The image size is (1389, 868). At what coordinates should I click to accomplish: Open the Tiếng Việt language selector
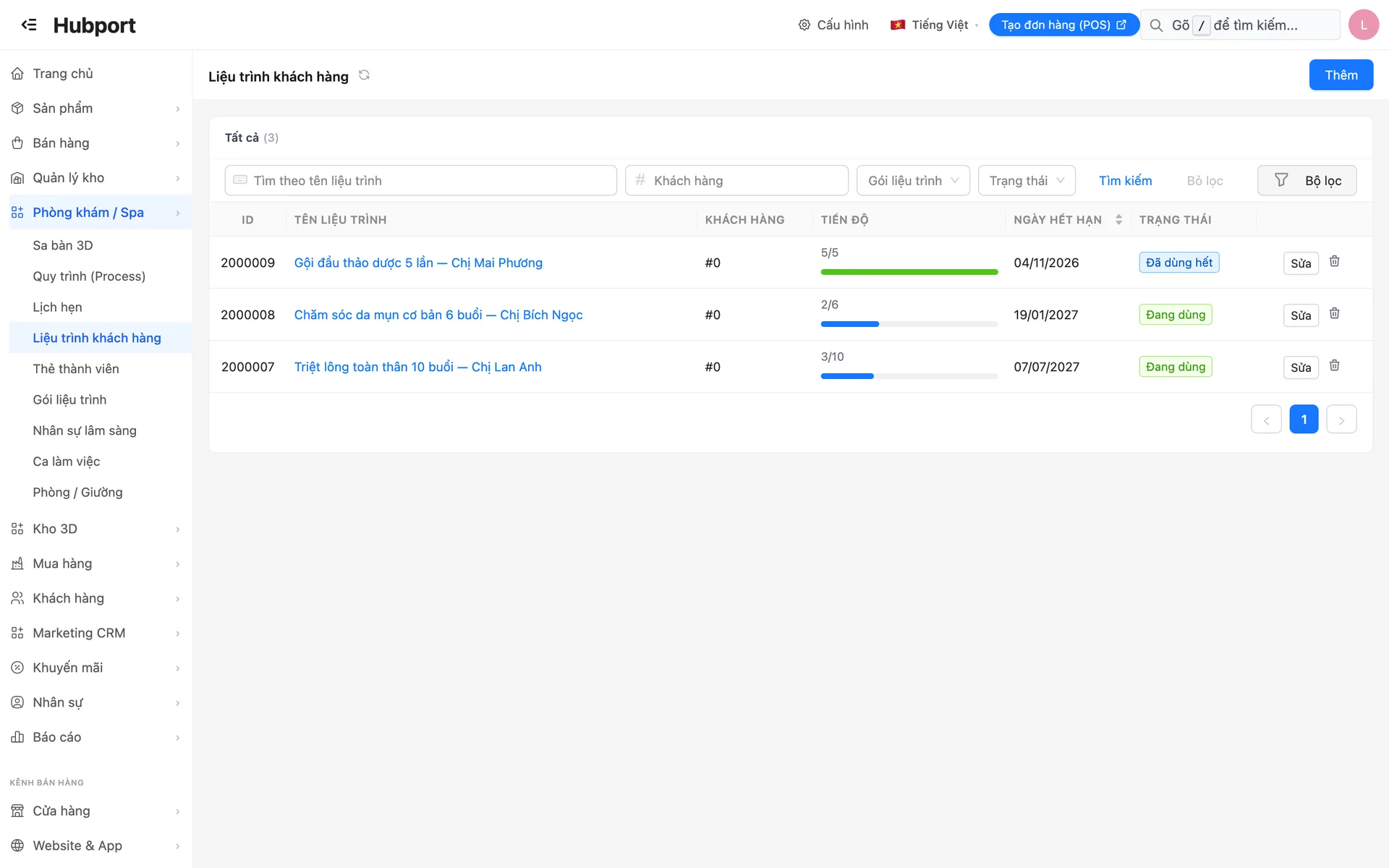pos(934,25)
